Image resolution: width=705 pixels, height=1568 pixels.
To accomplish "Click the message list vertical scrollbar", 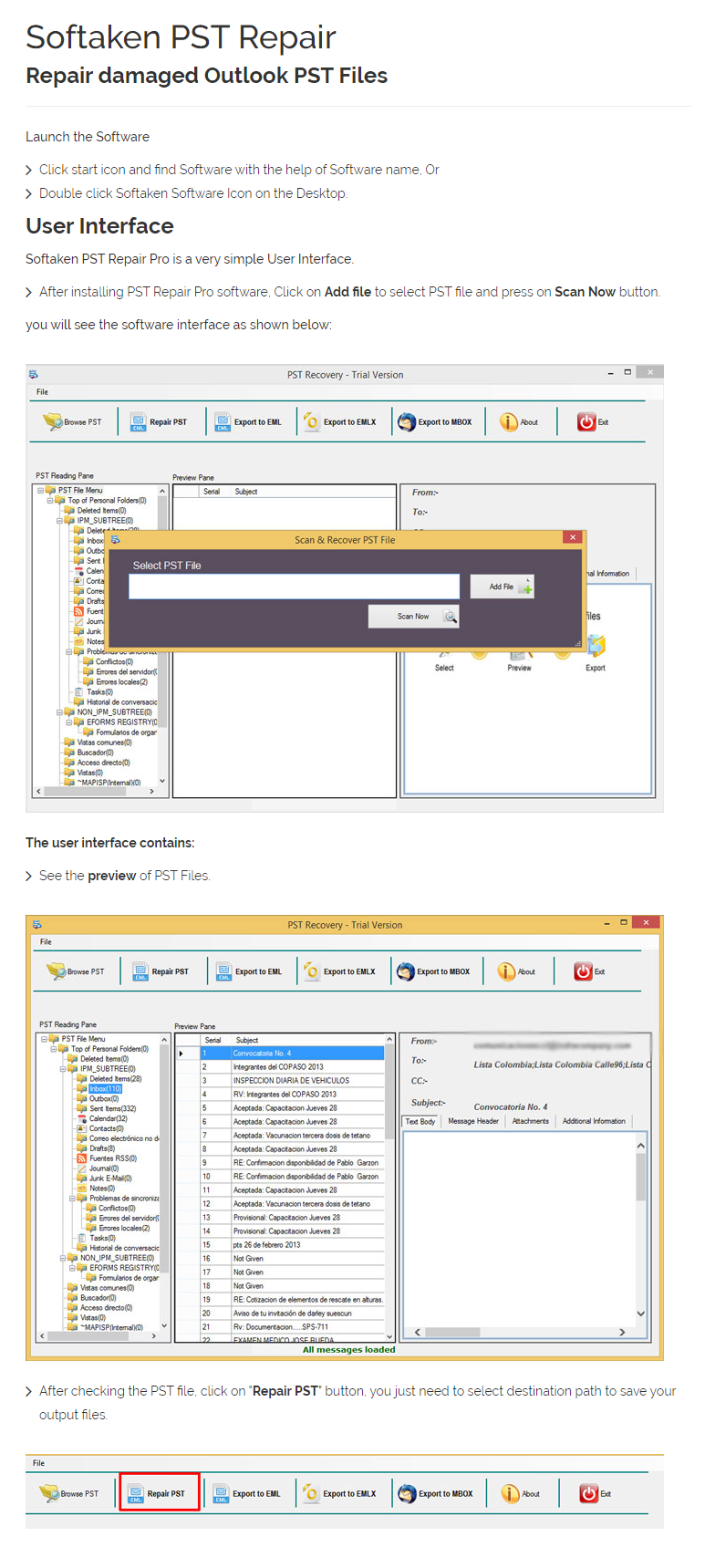I will (x=390, y=1188).
